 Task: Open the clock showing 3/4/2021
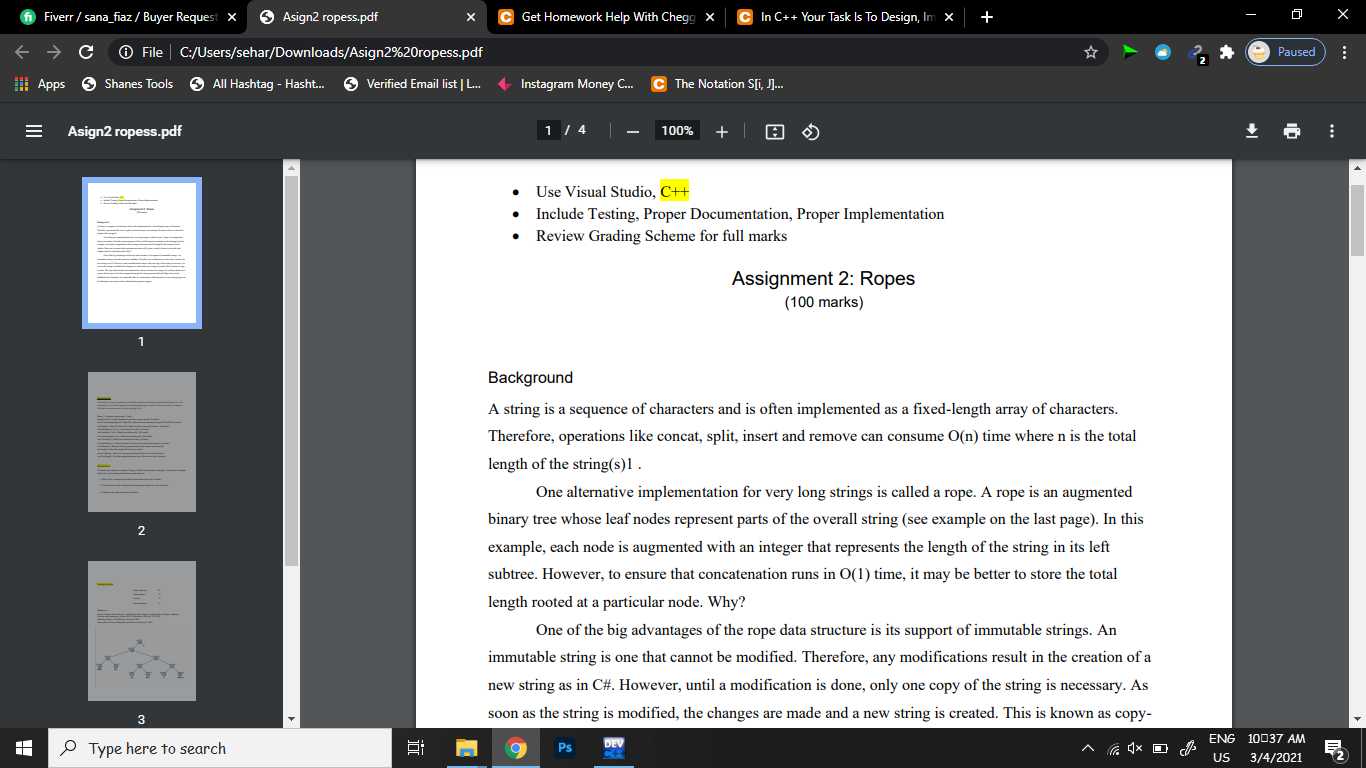[1276, 748]
